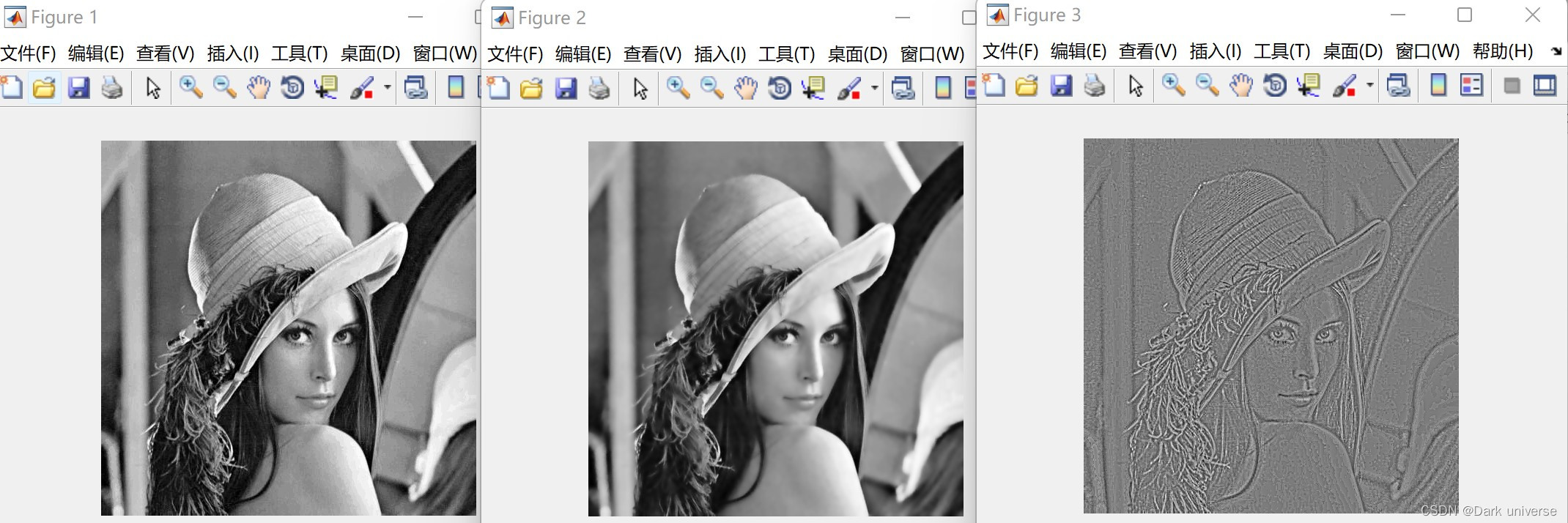Enable Data Cursor tool in Figure 3
1568x523 pixels.
[x=1308, y=86]
